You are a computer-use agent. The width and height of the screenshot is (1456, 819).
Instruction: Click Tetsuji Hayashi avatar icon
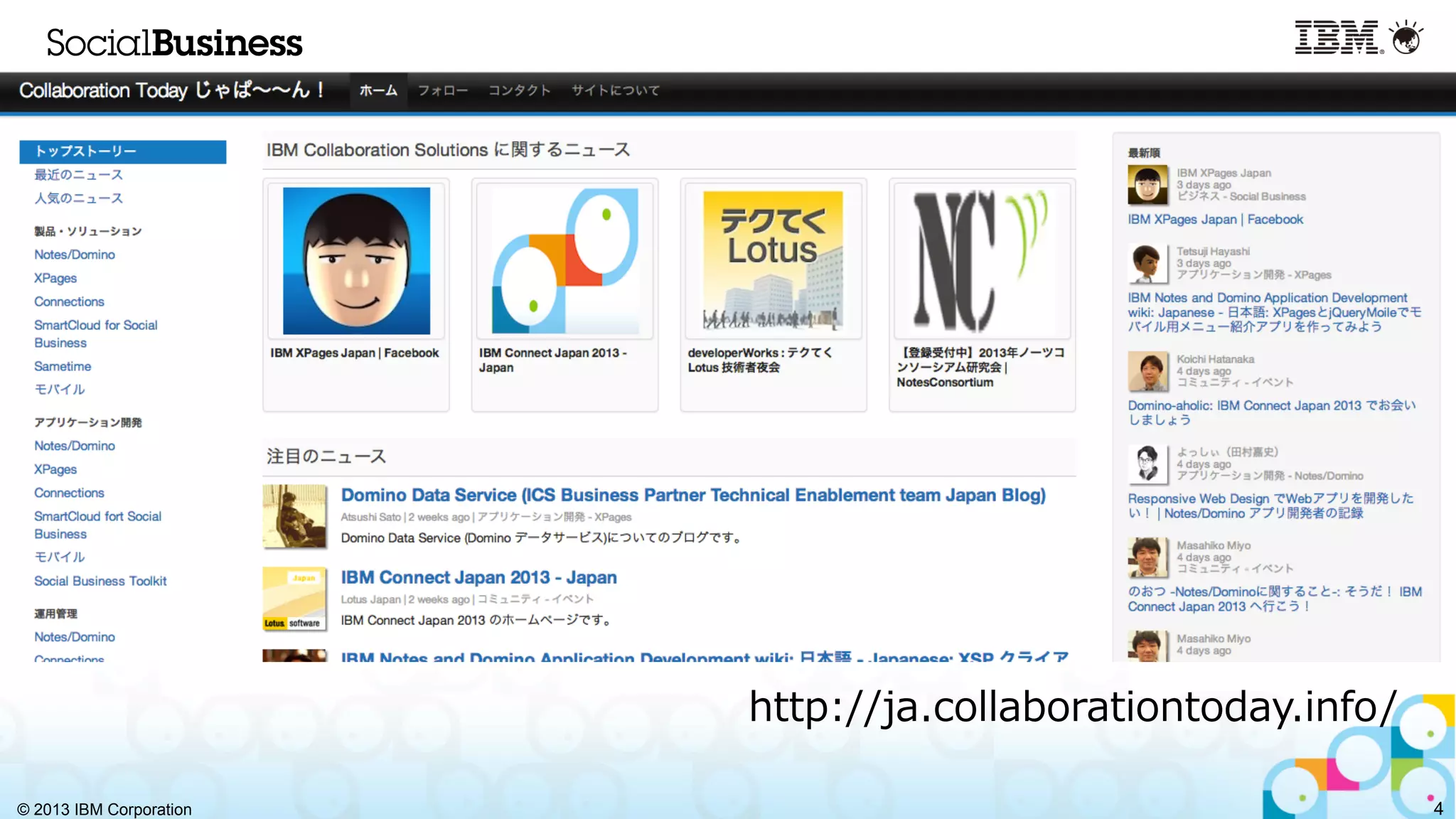click(1147, 264)
